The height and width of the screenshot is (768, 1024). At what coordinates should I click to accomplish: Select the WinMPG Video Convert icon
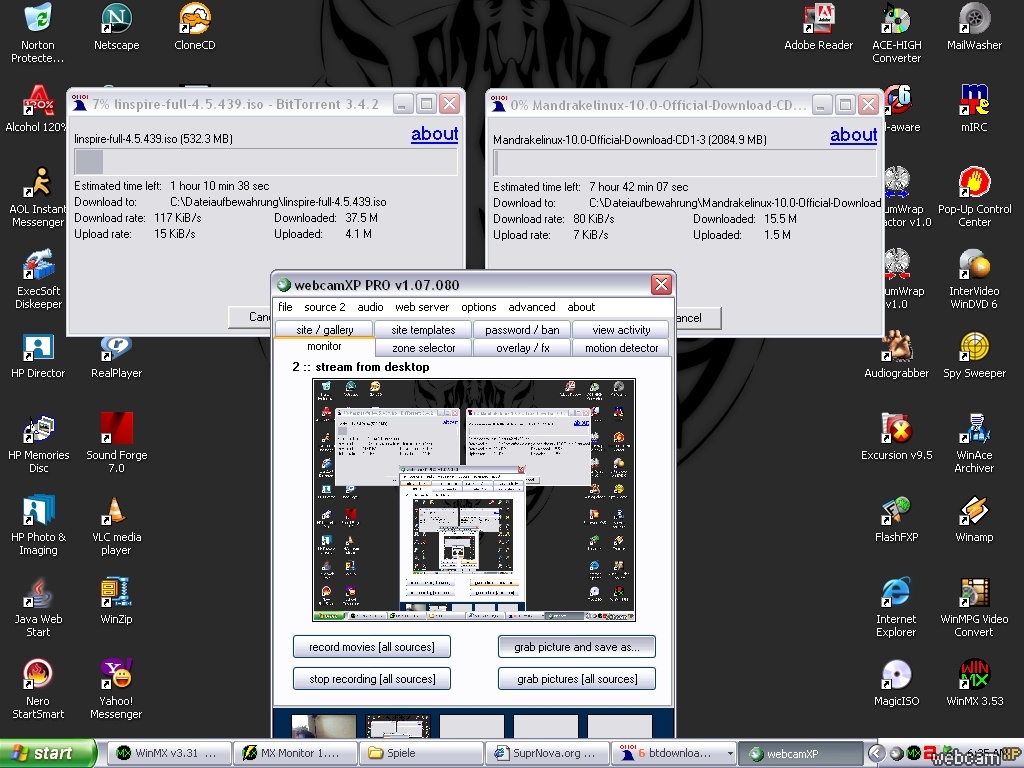click(974, 607)
